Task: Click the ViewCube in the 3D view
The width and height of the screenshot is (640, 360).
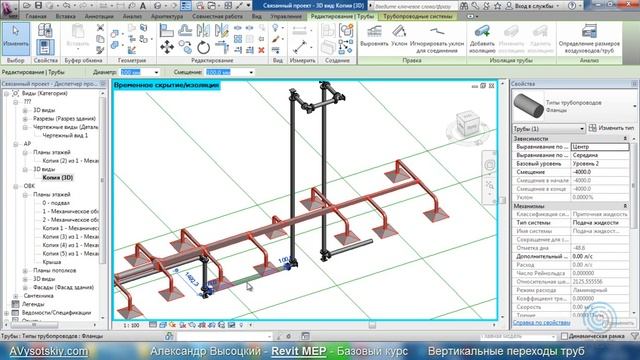Action: pyautogui.click(x=467, y=124)
